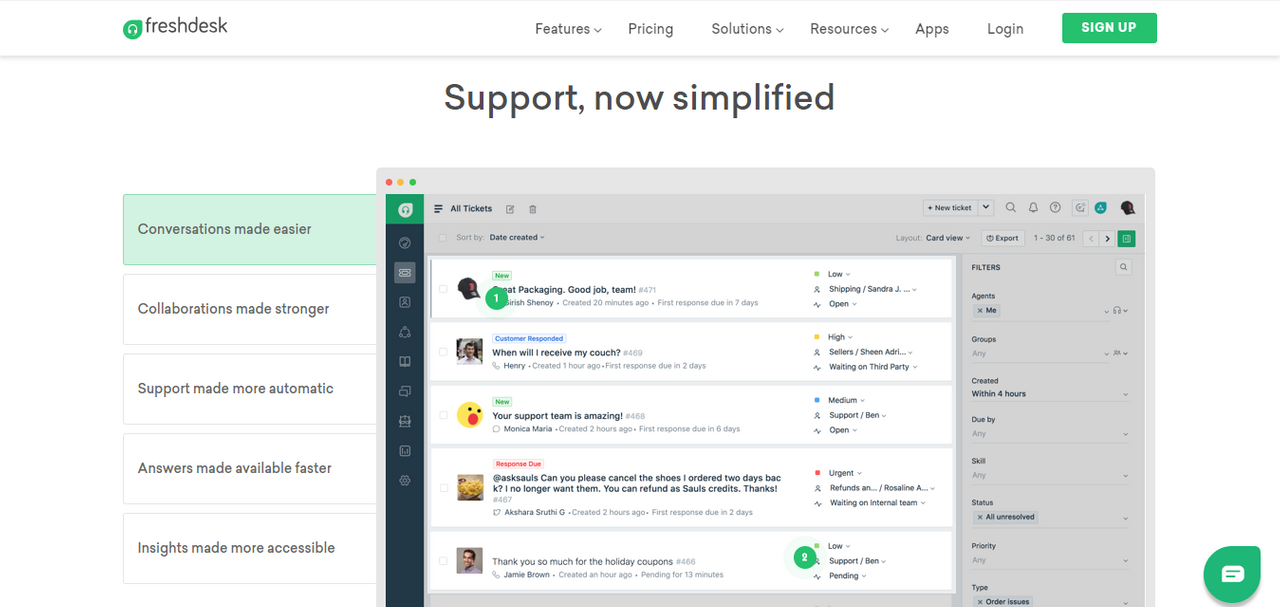Select checkbox for couch ticket #469
This screenshot has width=1280, height=607.
click(x=443, y=352)
